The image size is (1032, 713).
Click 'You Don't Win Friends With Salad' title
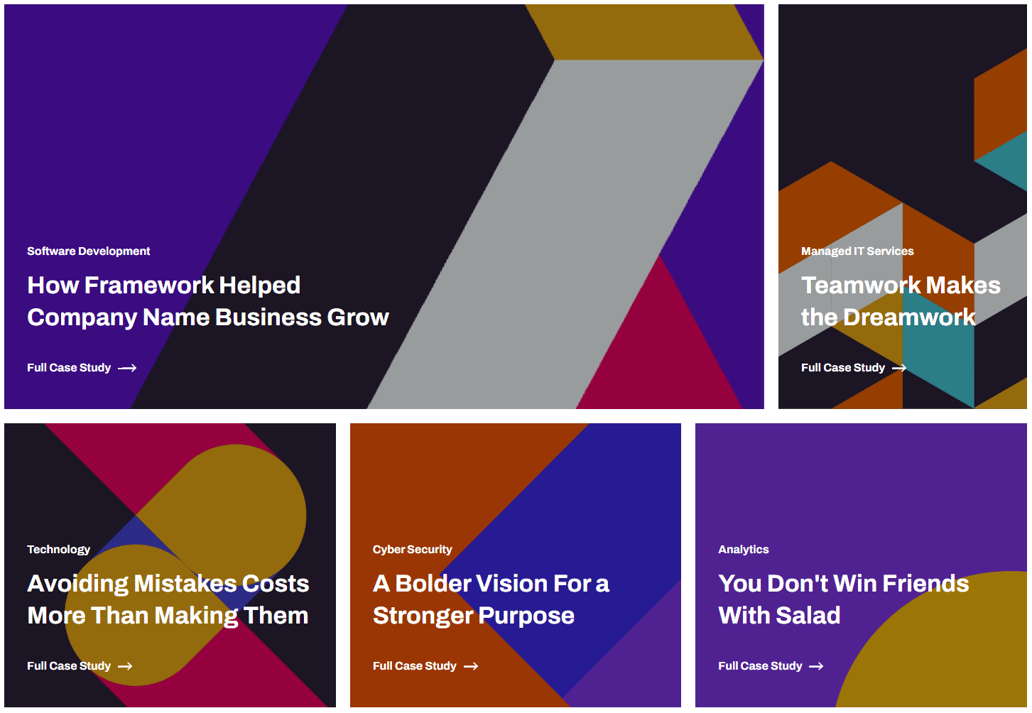point(843,599)
